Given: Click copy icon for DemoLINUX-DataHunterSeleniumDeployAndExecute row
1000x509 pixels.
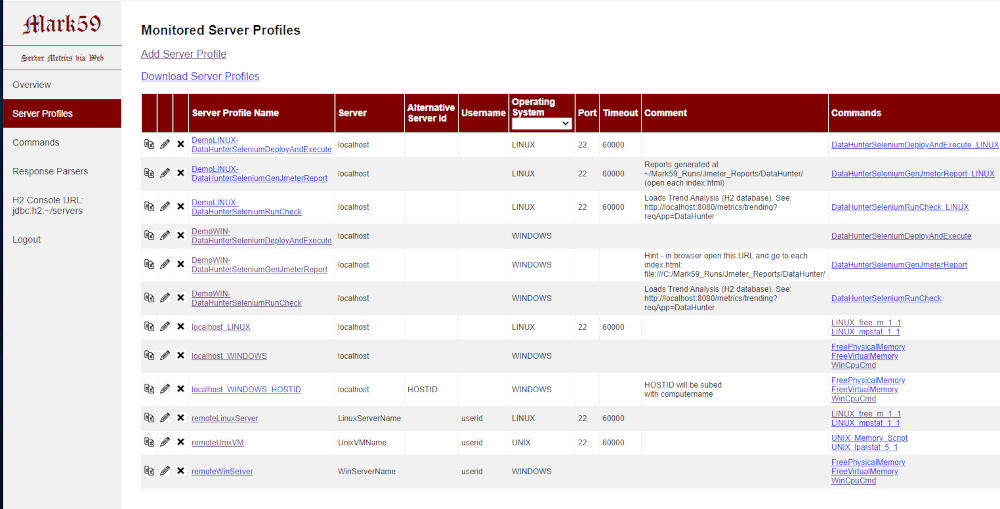Looking at the screenshot, I should point(149,144).
